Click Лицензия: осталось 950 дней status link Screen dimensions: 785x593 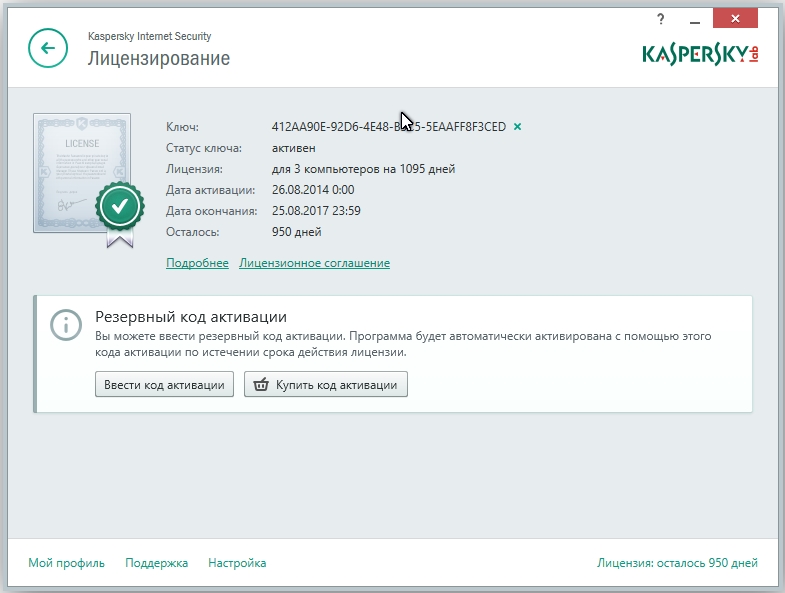pyautogui.click(x=677, y=563)
